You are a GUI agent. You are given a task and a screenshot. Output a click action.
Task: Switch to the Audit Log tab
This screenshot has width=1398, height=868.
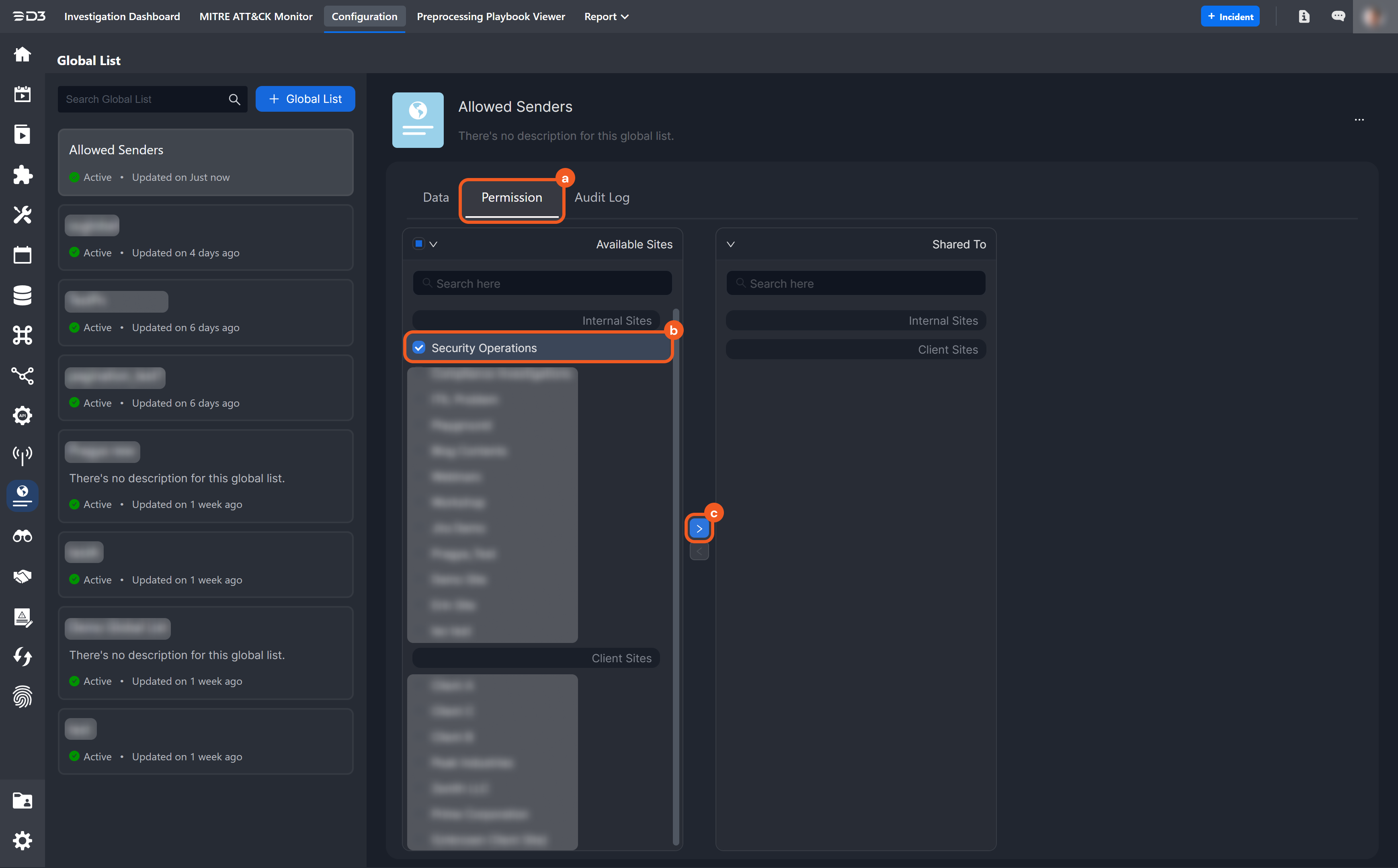602,197
